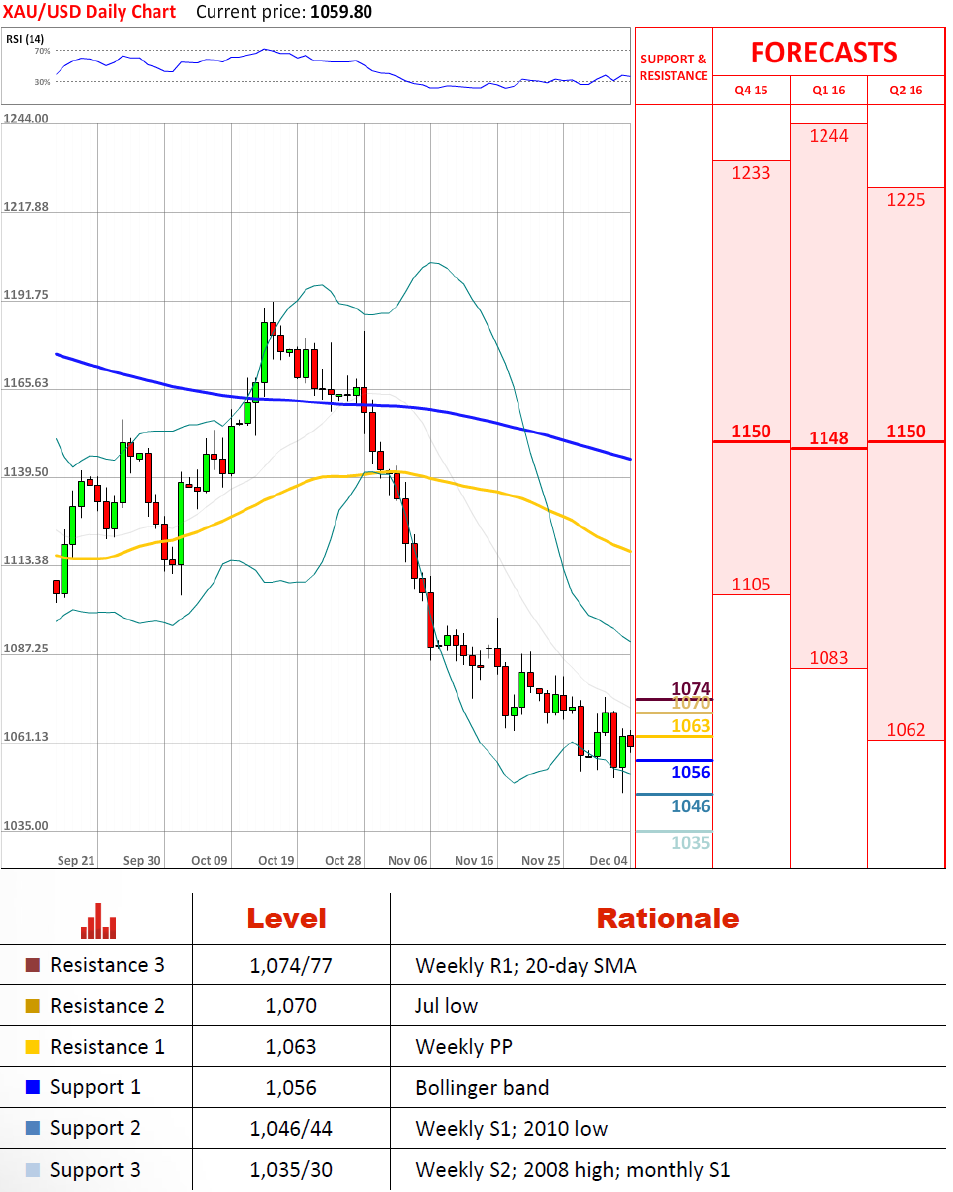
Task: Click the red bar chart icon in table header
Action: [97, 921]
